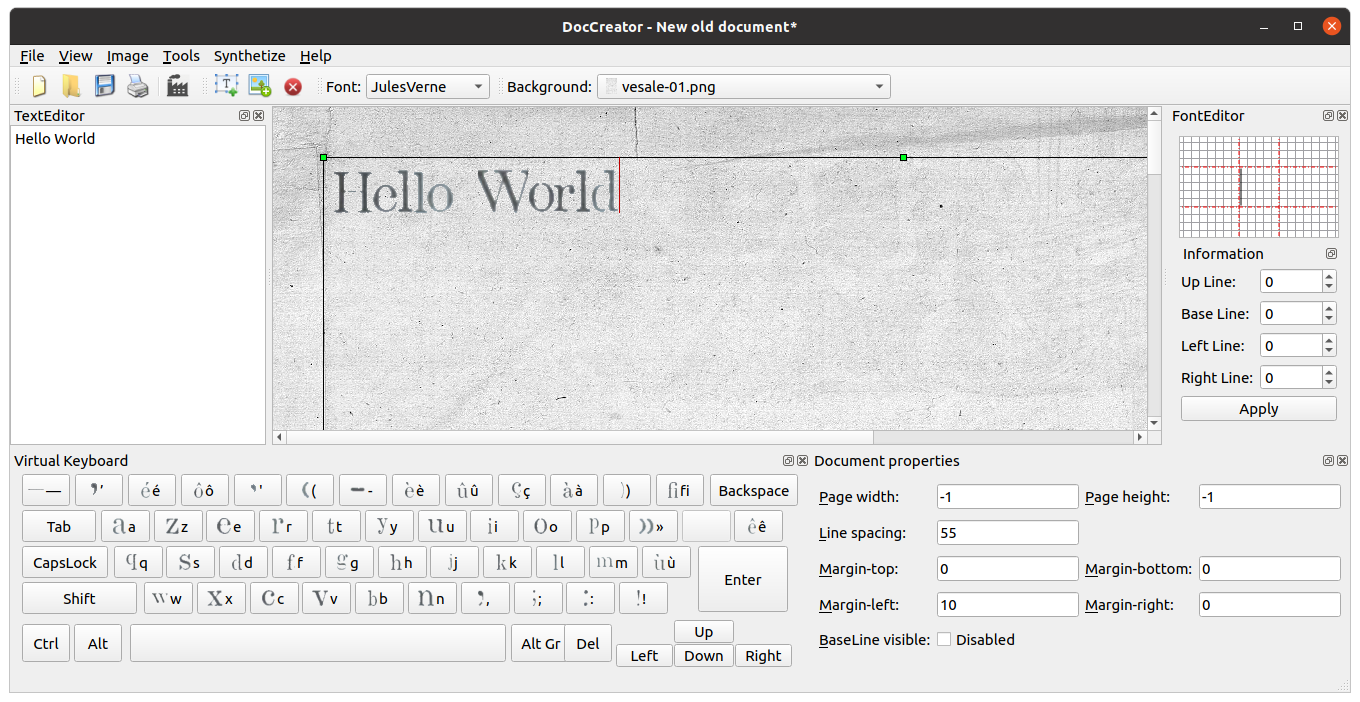Close the TextEditor panel

[x=259, y=116]
